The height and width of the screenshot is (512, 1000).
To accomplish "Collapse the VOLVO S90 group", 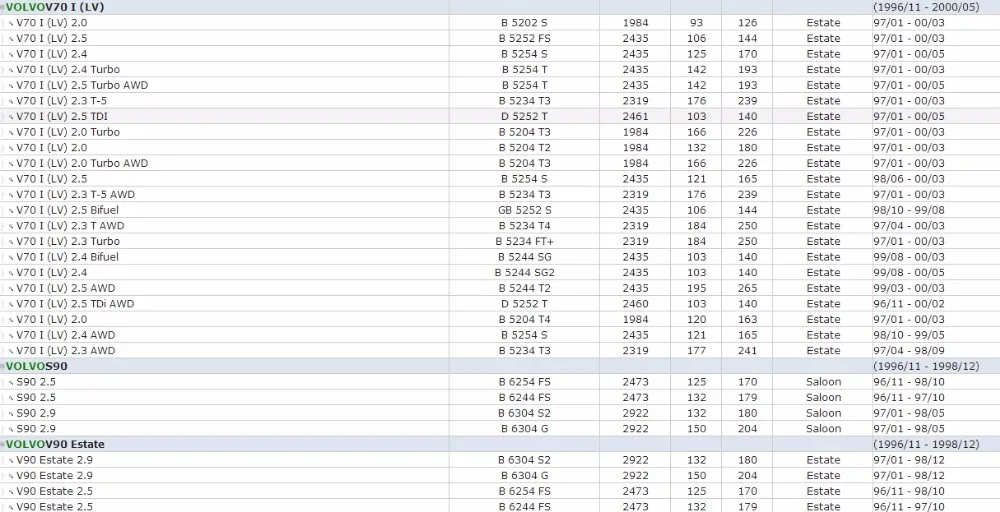I will (3, 367).
